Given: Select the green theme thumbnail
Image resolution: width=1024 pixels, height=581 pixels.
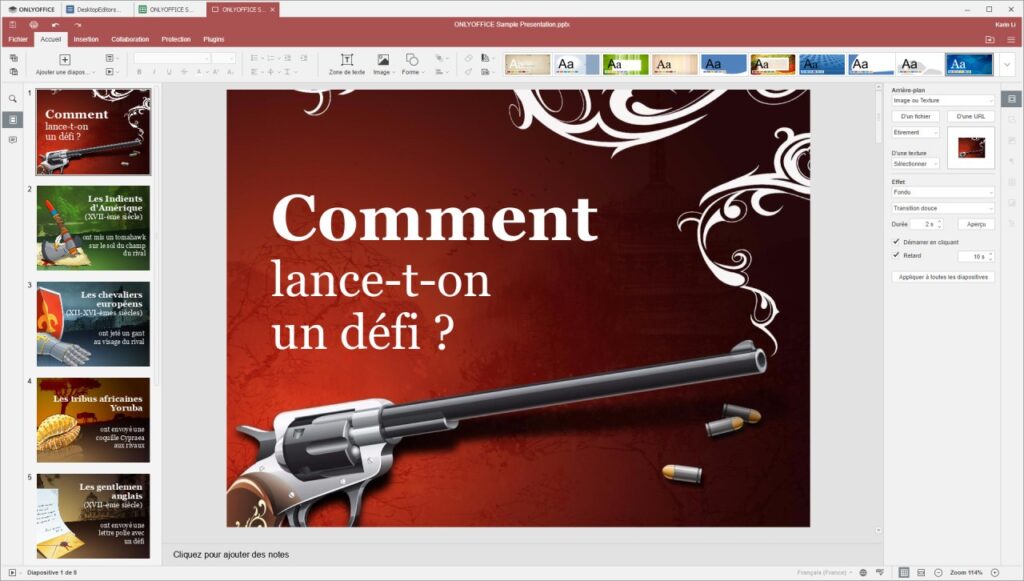Looking at the screenshot, I should pos(625,65).
